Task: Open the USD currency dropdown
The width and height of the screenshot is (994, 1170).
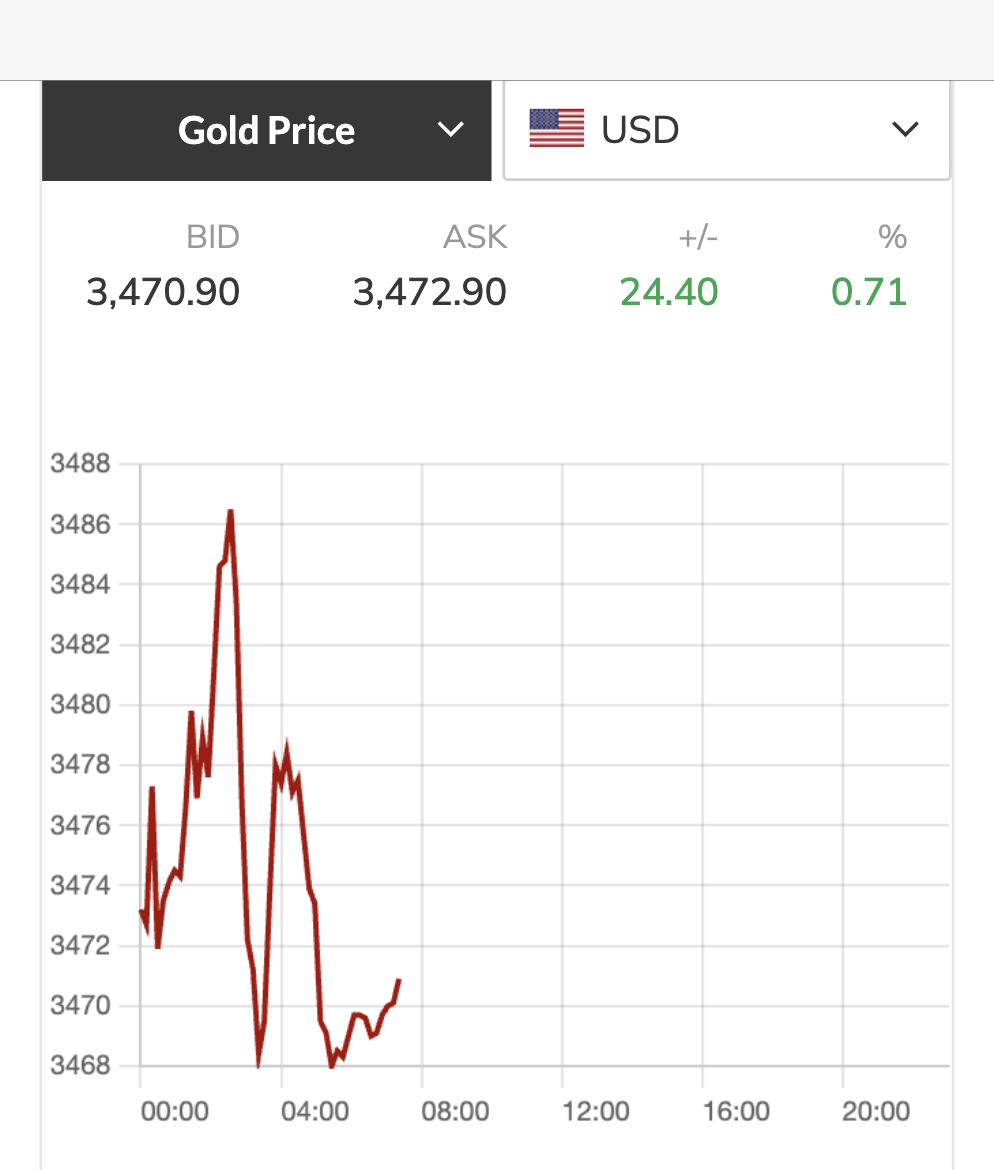Action: click(x=726, y=130)
